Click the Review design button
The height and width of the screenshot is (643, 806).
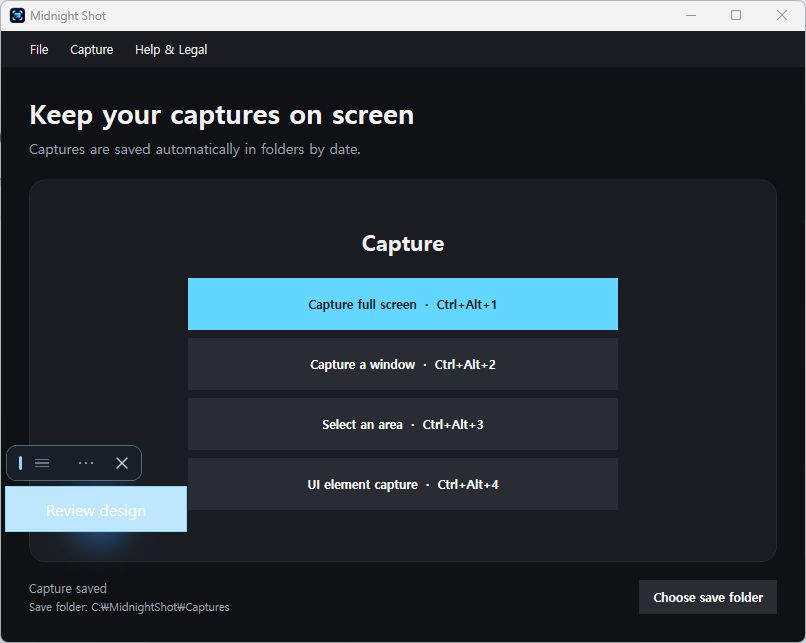pos(96,509)
